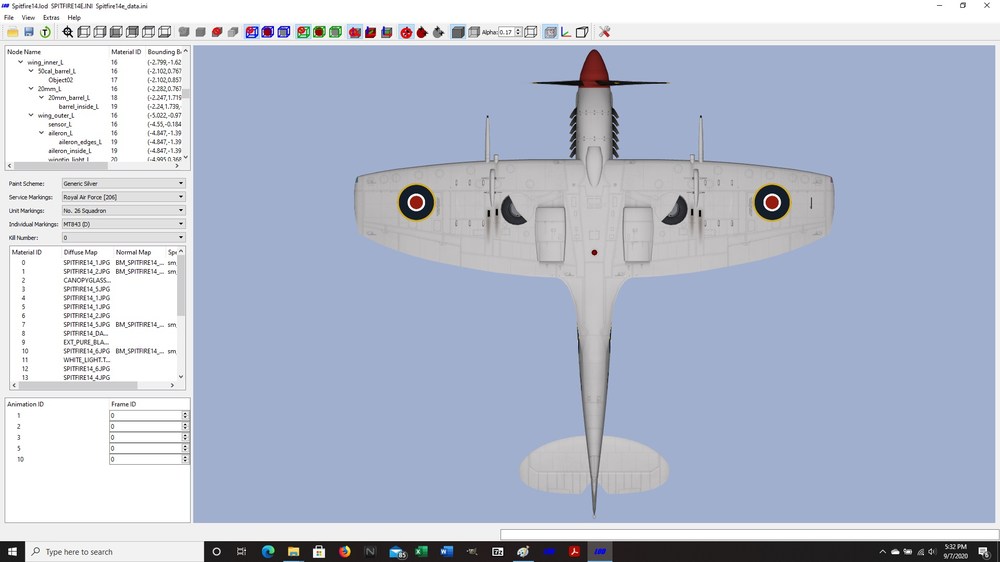Click the green circular T reload icon
The height and width of the screenshot is (562, 1000).
[45, 32]
